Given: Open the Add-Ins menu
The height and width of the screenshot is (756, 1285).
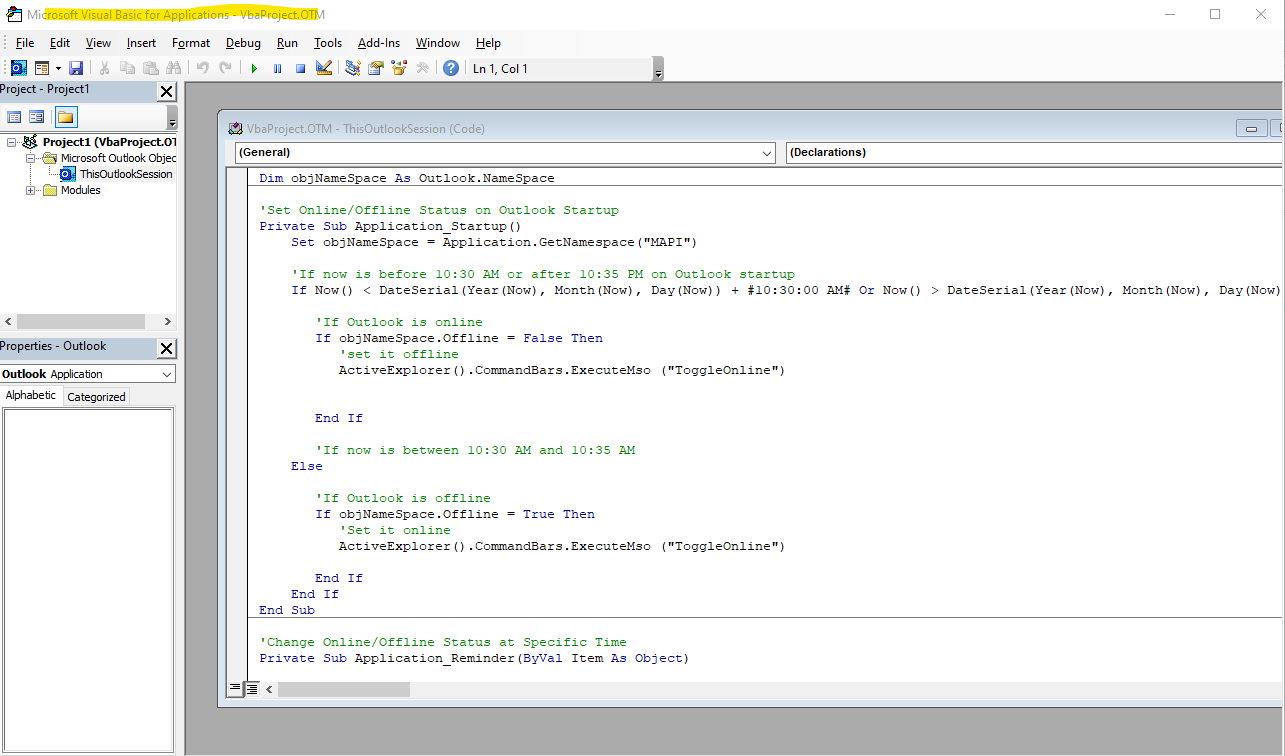Looking at the screenshot, I should [x=379, y=43].
